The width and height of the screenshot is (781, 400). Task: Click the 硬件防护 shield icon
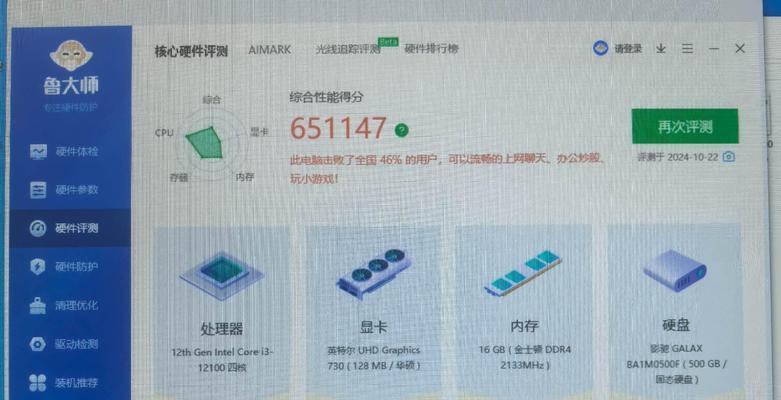[x=38, y=267]
